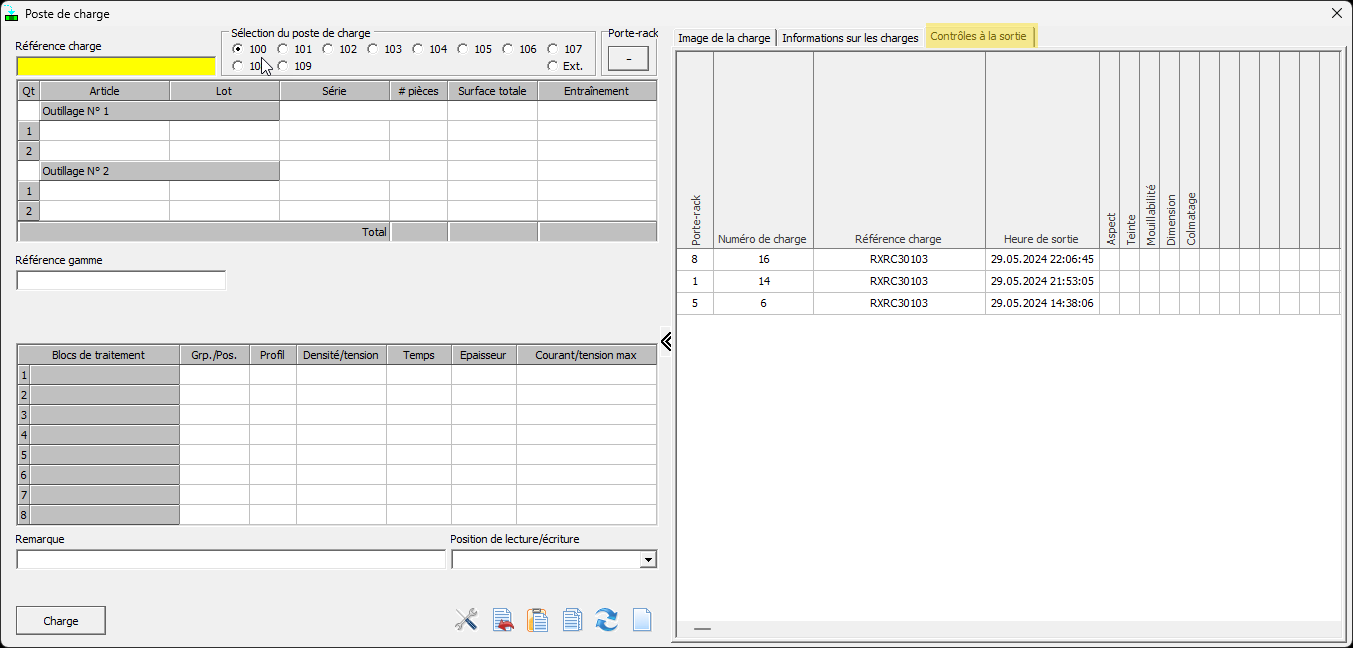Click the blank new document icon

click(x=642, y=620)
